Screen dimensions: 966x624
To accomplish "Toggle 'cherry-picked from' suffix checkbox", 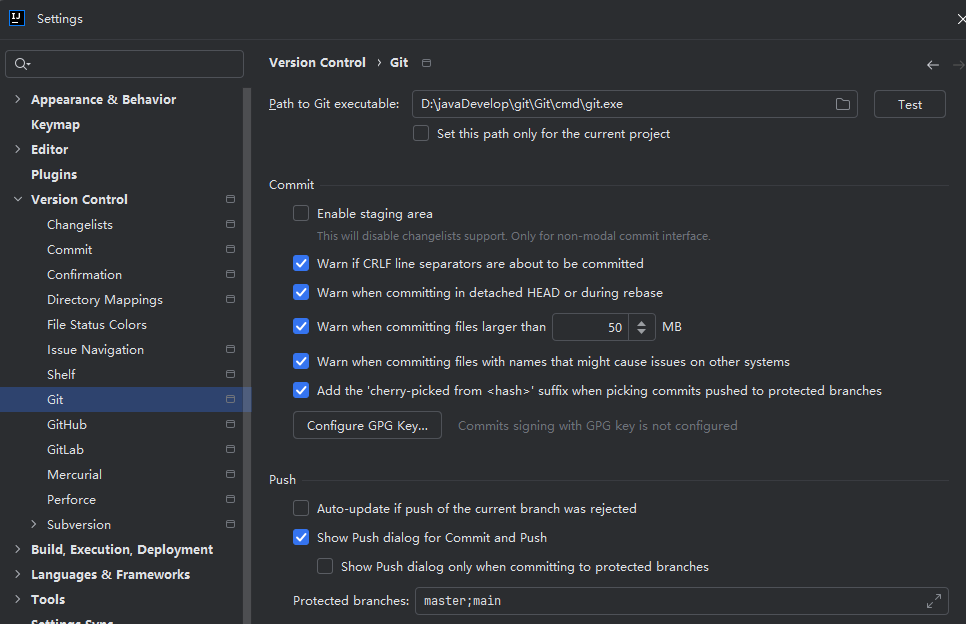I will click(x=301, y=390).
